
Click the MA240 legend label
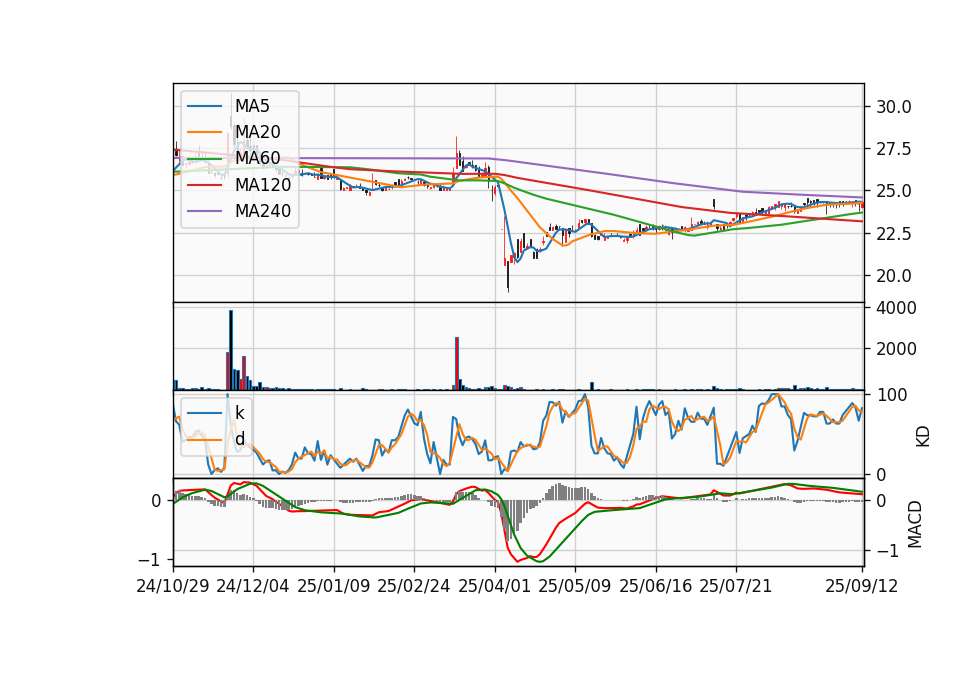tap(263, 211)
